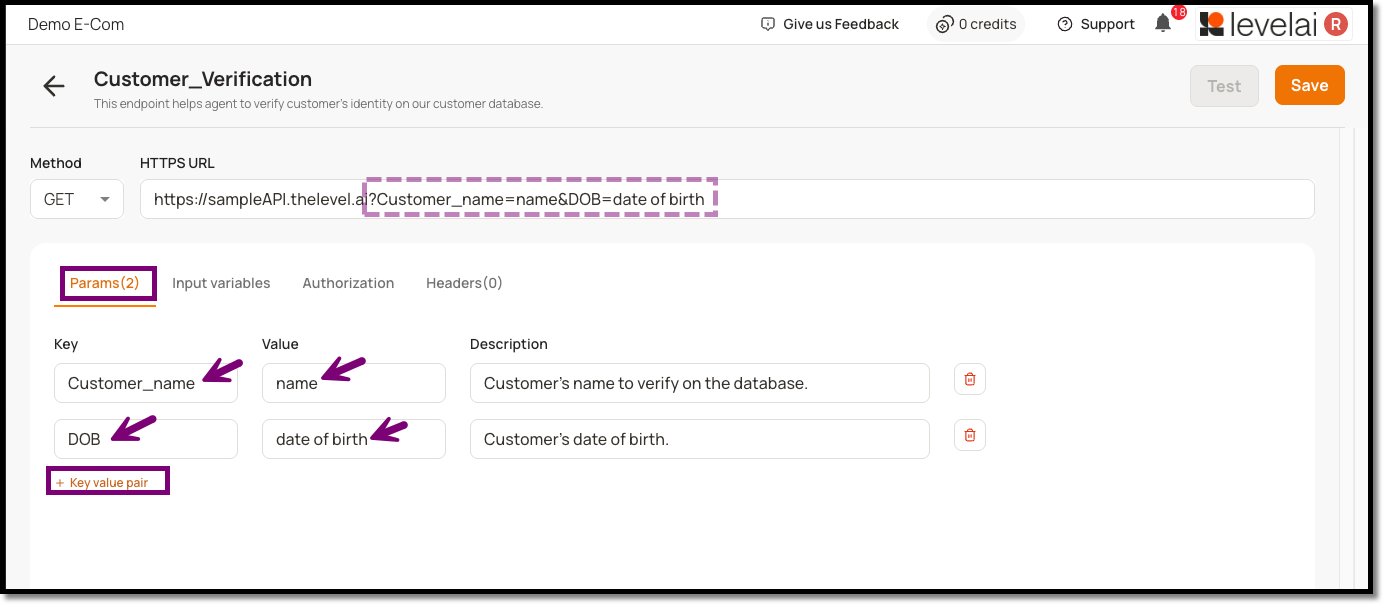Screen dimensions: 1383x604
Task: Edit the Customer_name key field
Action: click(x=146, y=383)
